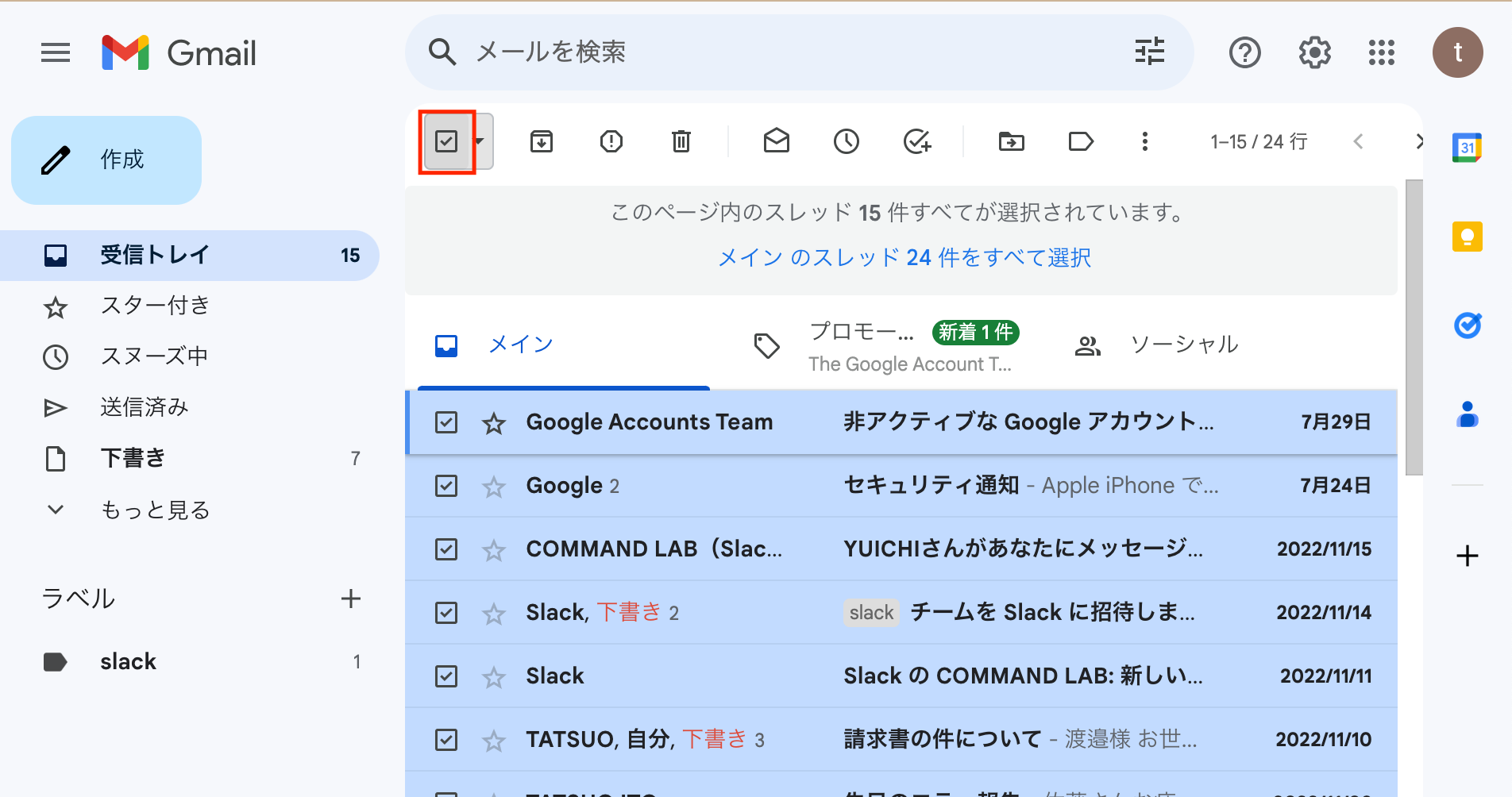Star the COMMAND LAB email
Viewport: 1512px width, 797px height.
pos(494,550)
